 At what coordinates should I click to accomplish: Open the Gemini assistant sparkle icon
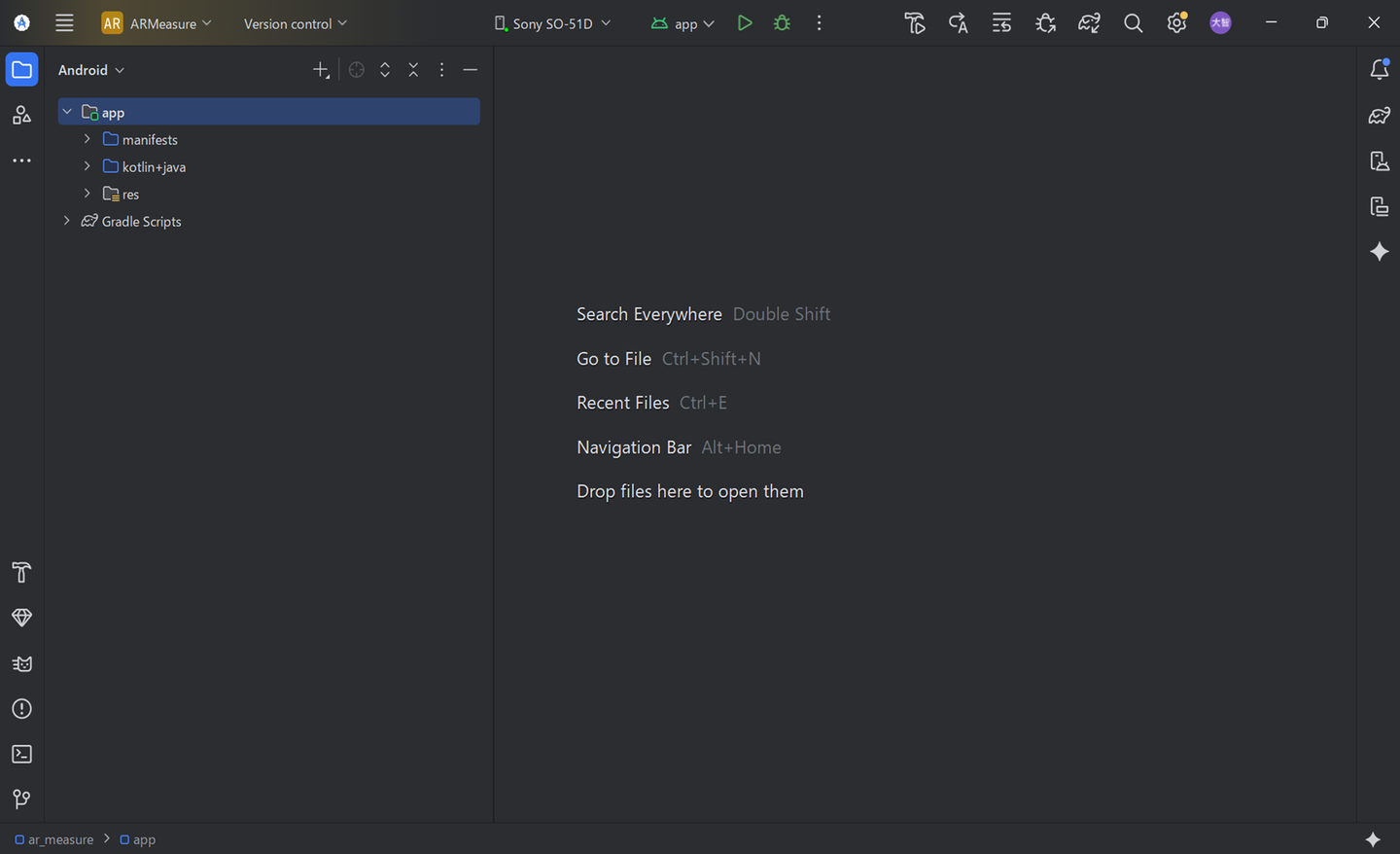(1379, 252)
